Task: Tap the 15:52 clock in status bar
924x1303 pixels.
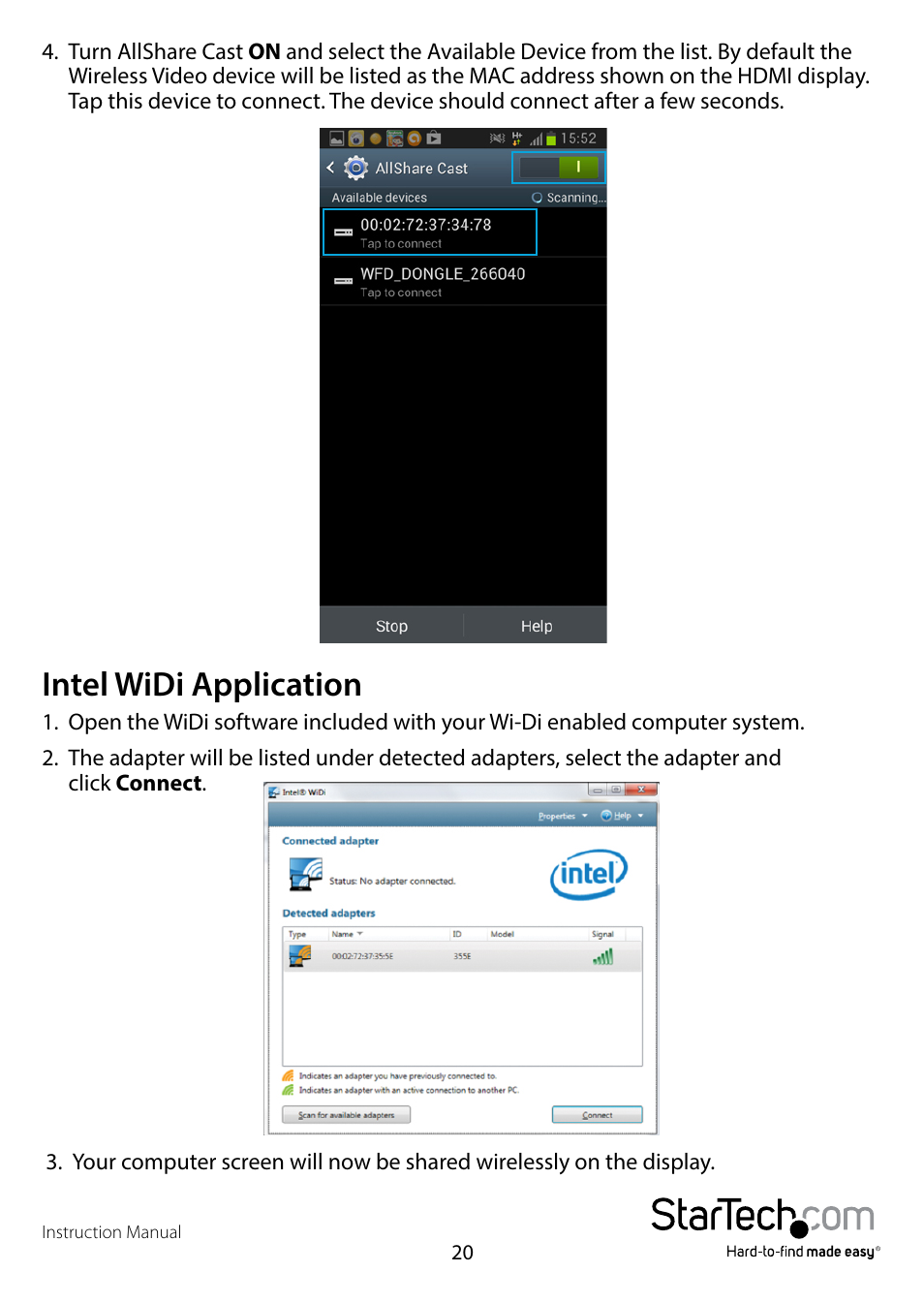Action: tap(578, 139)
